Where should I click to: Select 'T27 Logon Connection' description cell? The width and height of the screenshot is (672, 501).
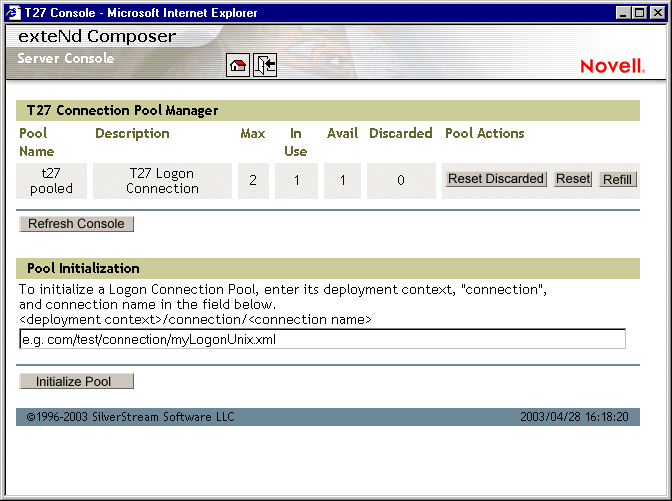tap(162, 181)
